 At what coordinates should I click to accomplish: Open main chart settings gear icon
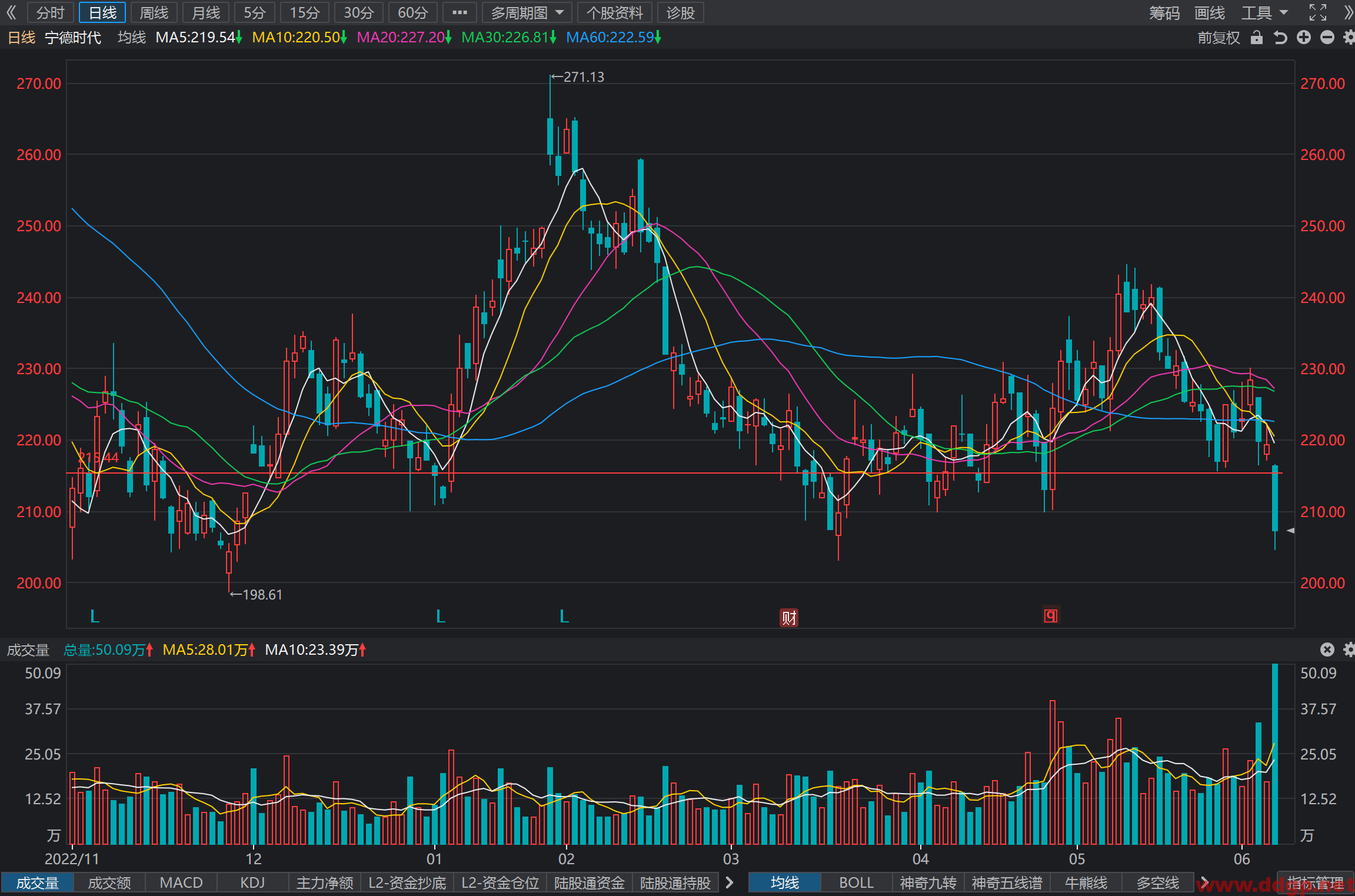pos(1349,38)
